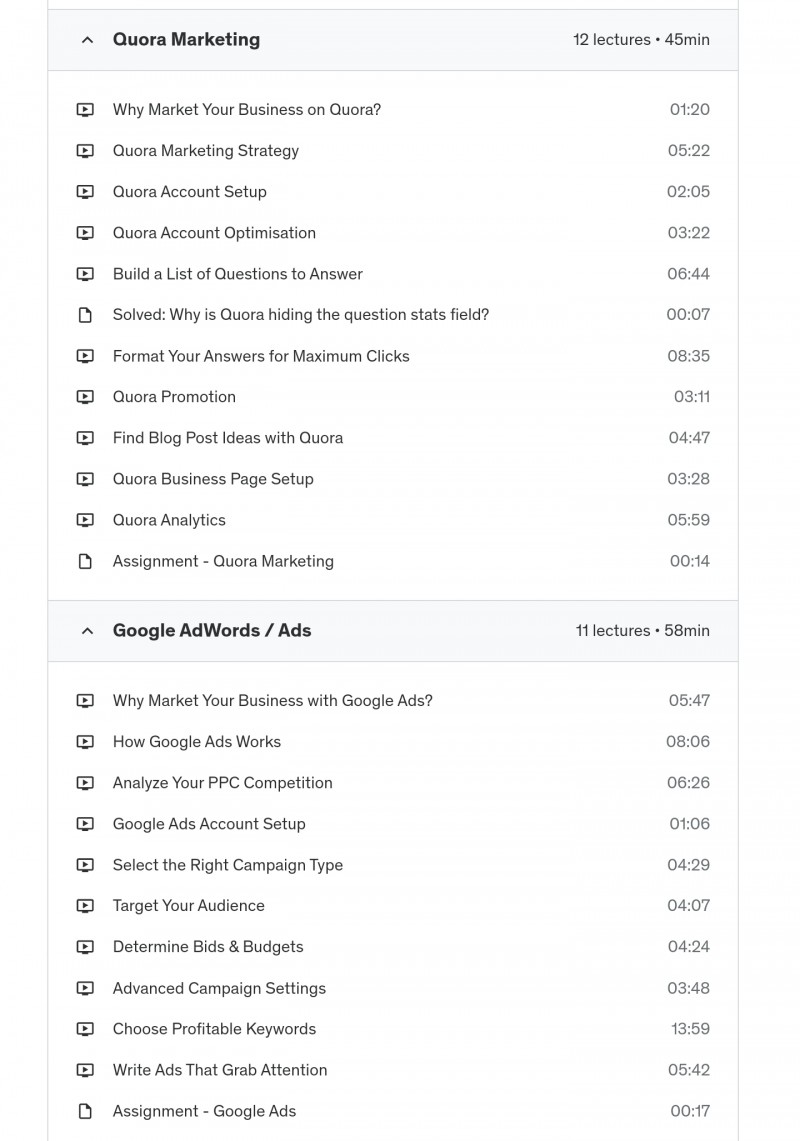Click video icon beside Target Your Audience

click(x=85, y=906)
